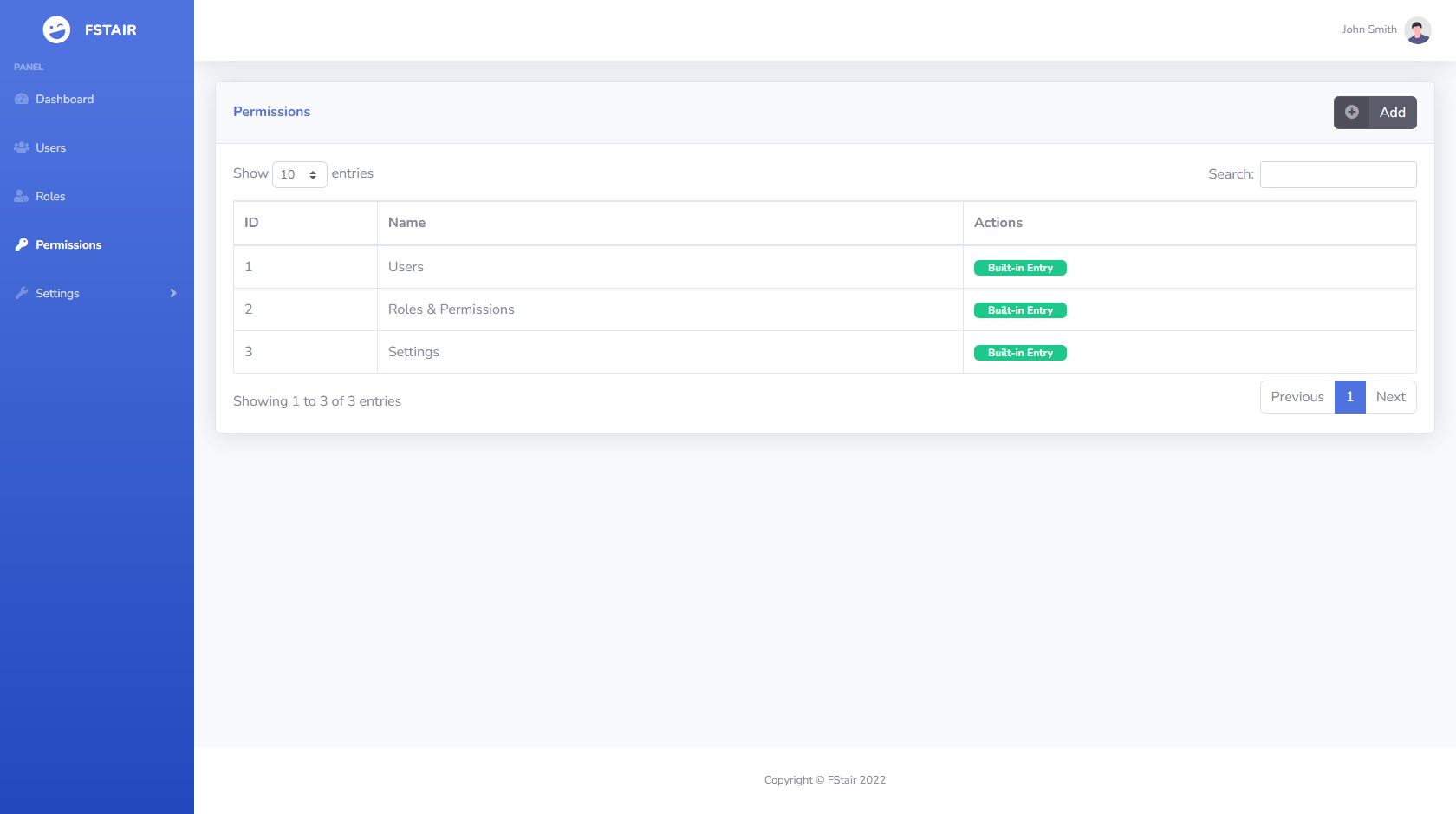
Task: Select page 1 in pagination
Action: (1349, 397)
